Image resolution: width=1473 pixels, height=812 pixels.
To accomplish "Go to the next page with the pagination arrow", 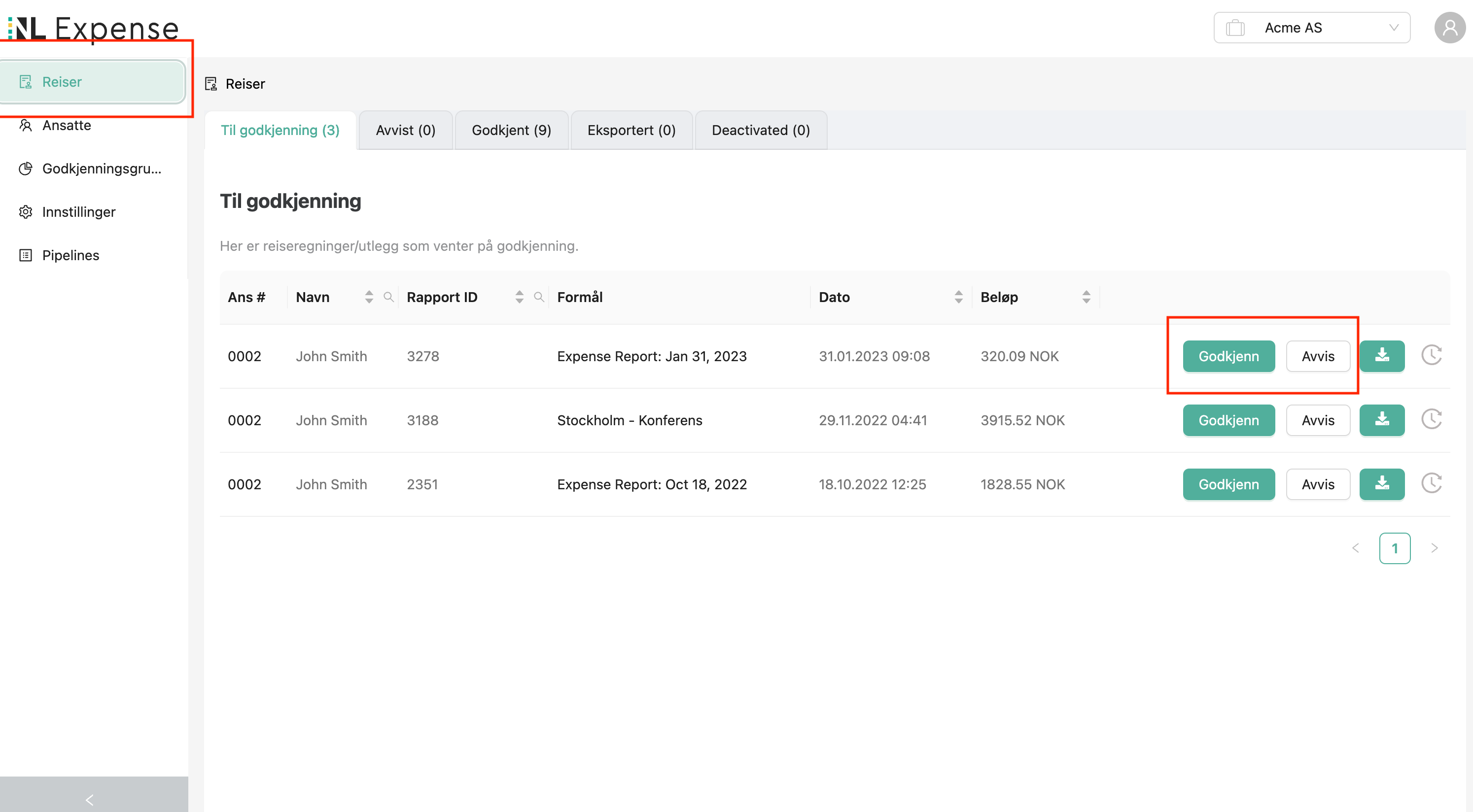I will coord(1434,548).
